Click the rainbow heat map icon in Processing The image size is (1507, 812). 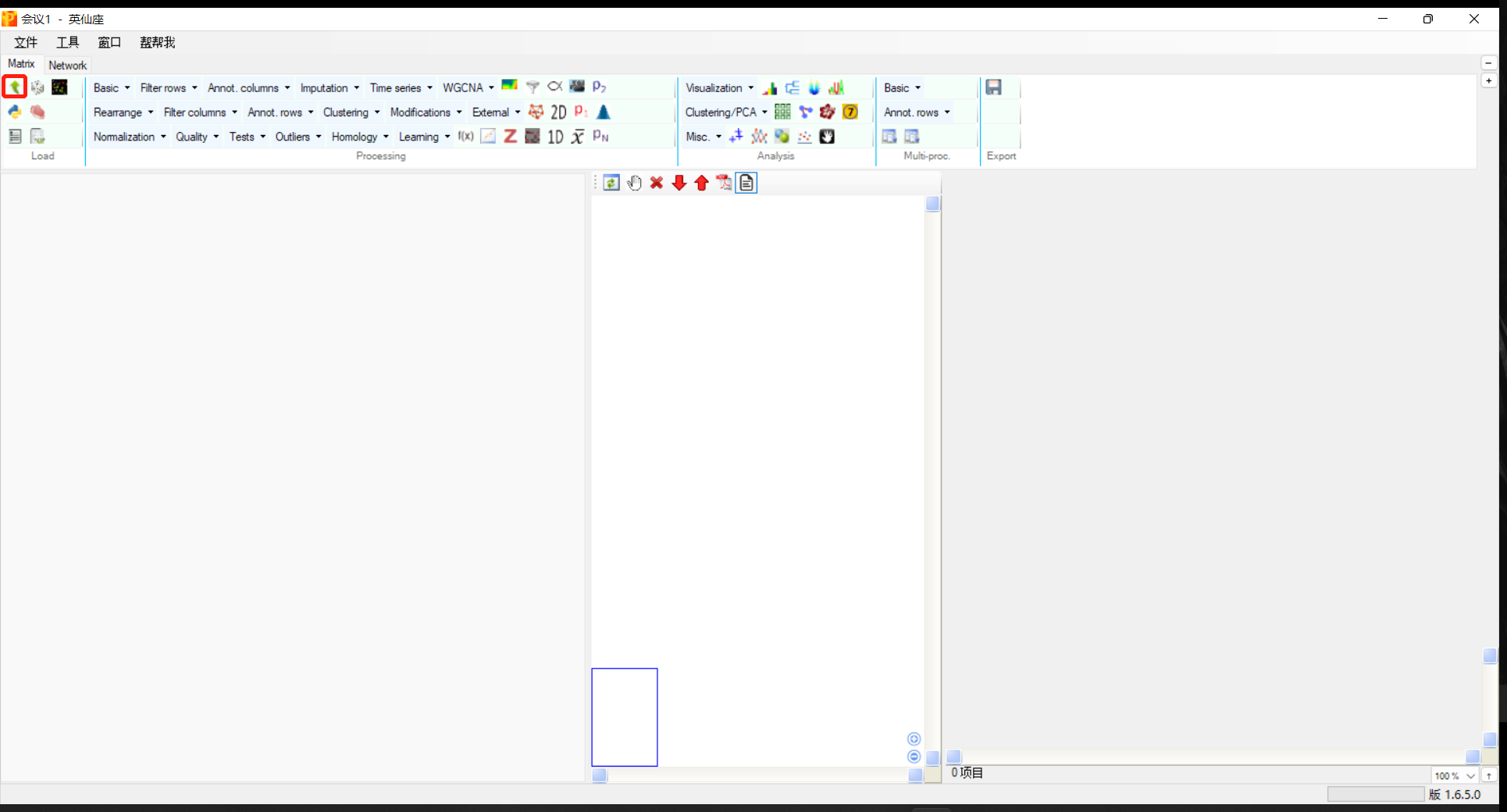pyautogui.click(x=509, y=85)
